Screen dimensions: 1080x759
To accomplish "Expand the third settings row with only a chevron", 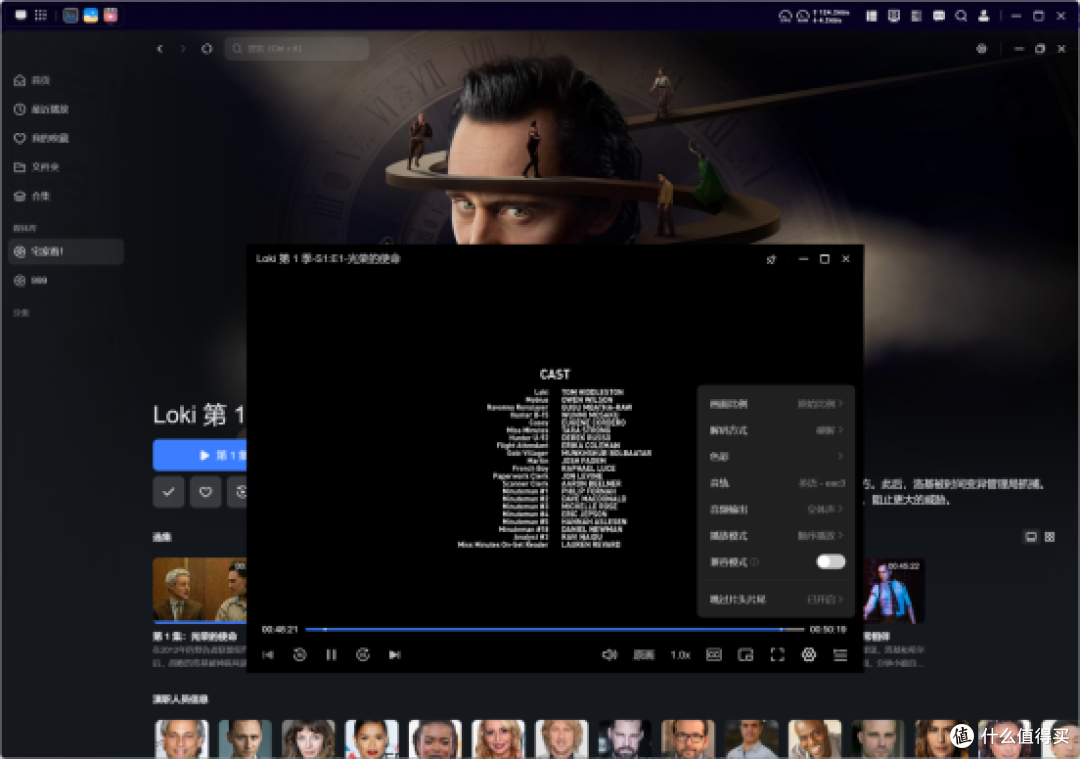I will [x=776, y=457].
